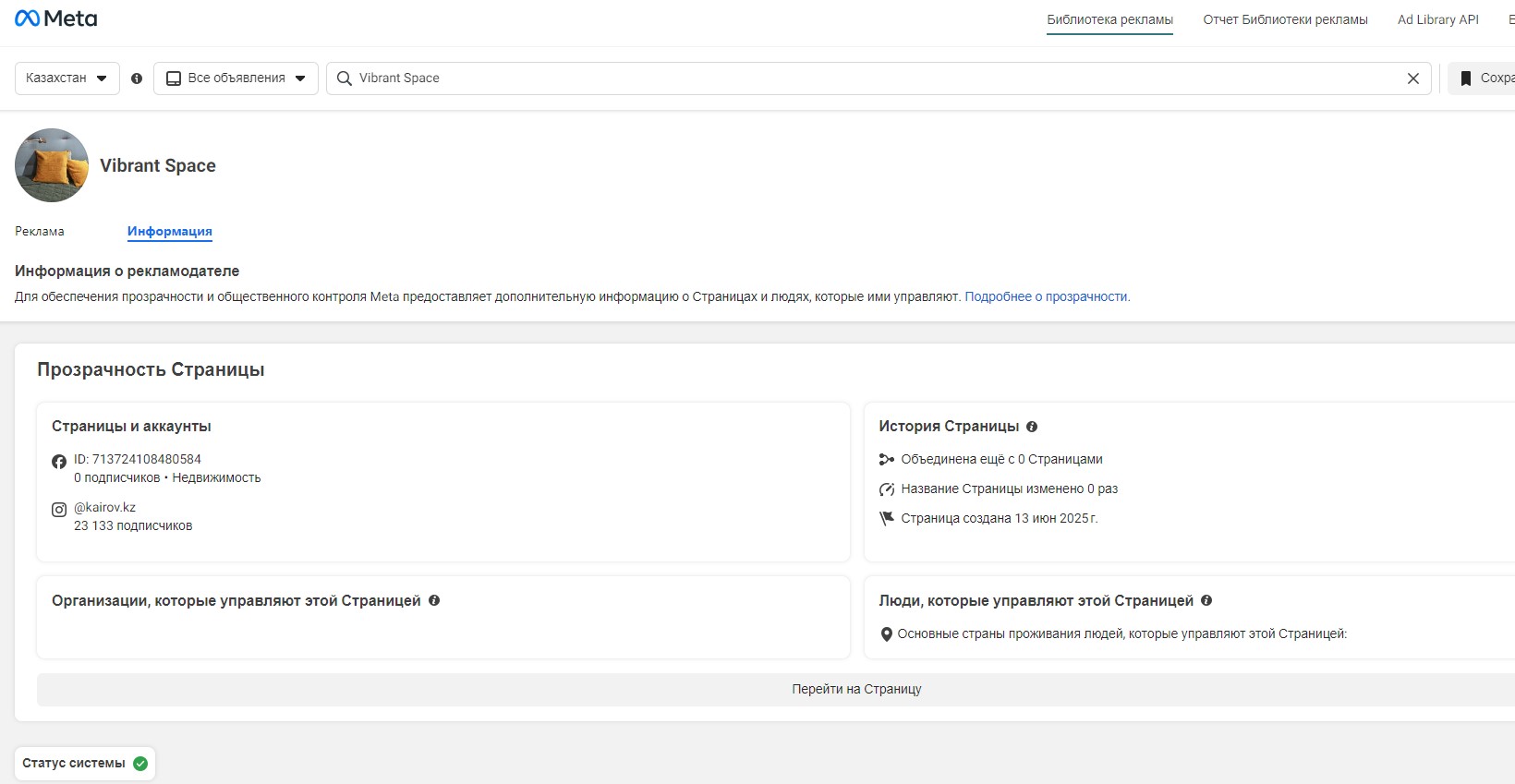Click the green system status checkmark
1515x784 pixels.
(140, 764)
